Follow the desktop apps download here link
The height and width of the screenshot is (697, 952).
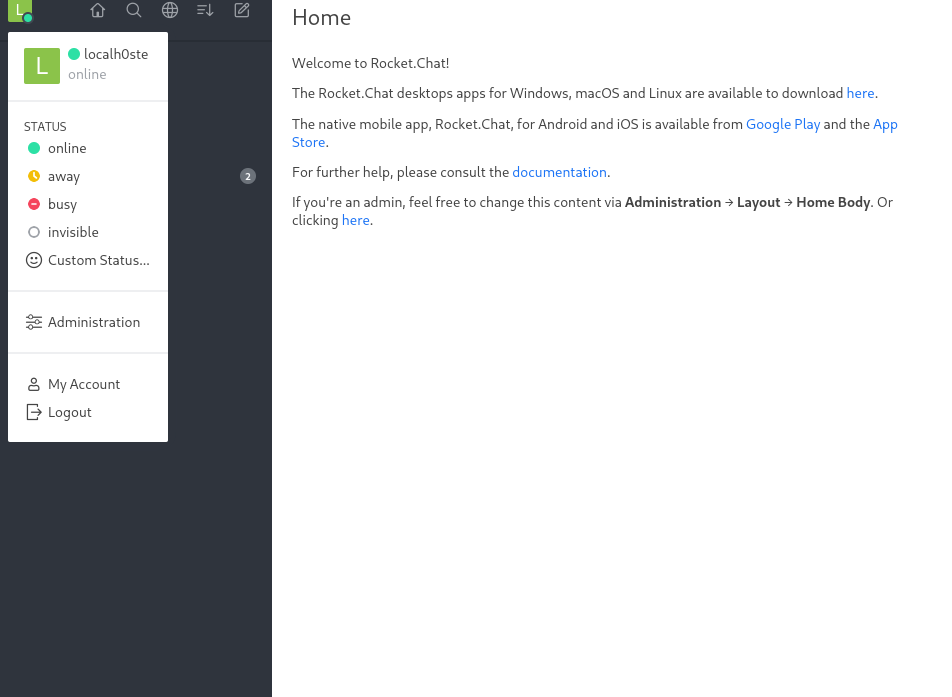[860, 94]
